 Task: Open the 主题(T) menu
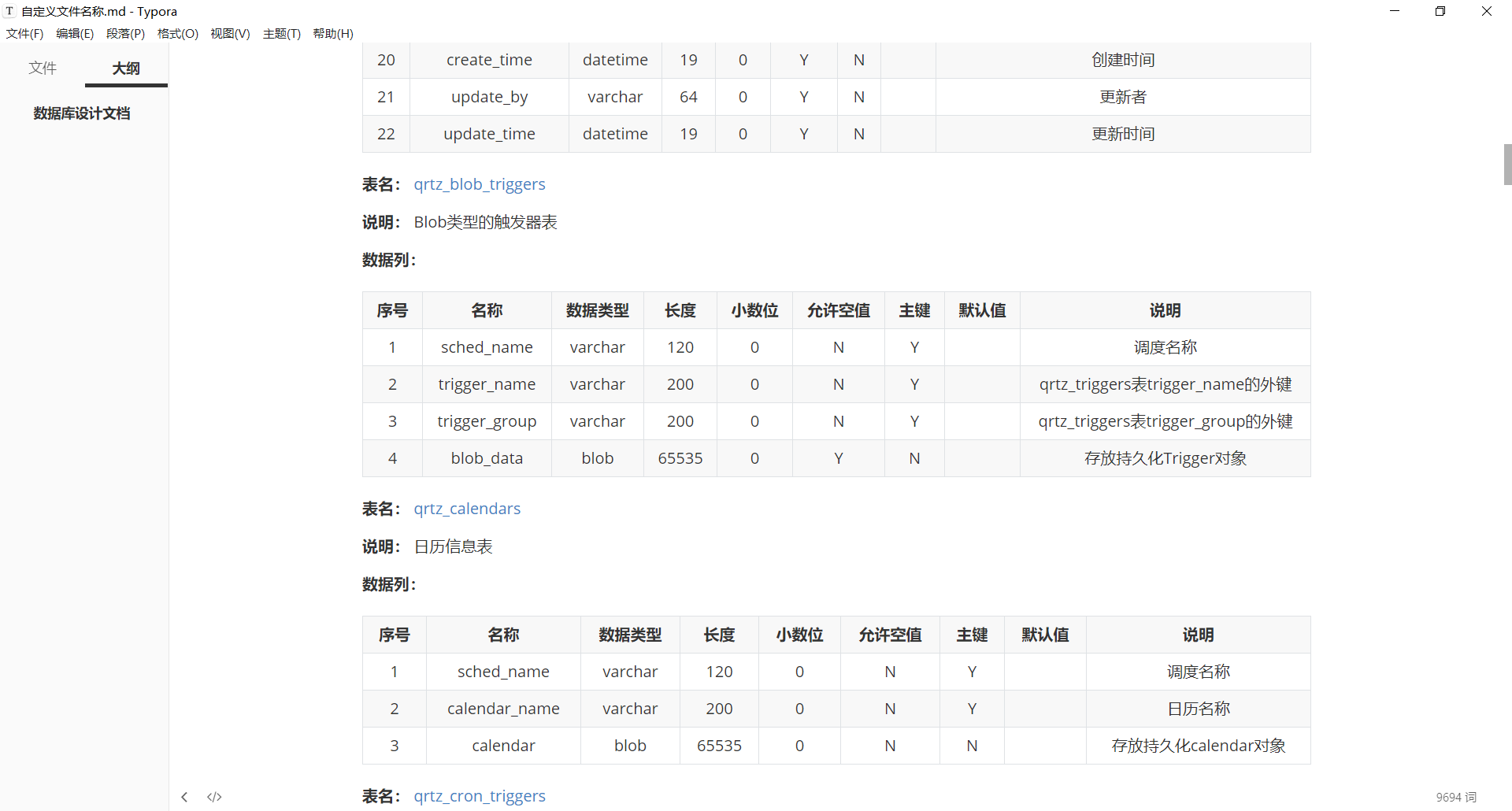tap(281, 34)
